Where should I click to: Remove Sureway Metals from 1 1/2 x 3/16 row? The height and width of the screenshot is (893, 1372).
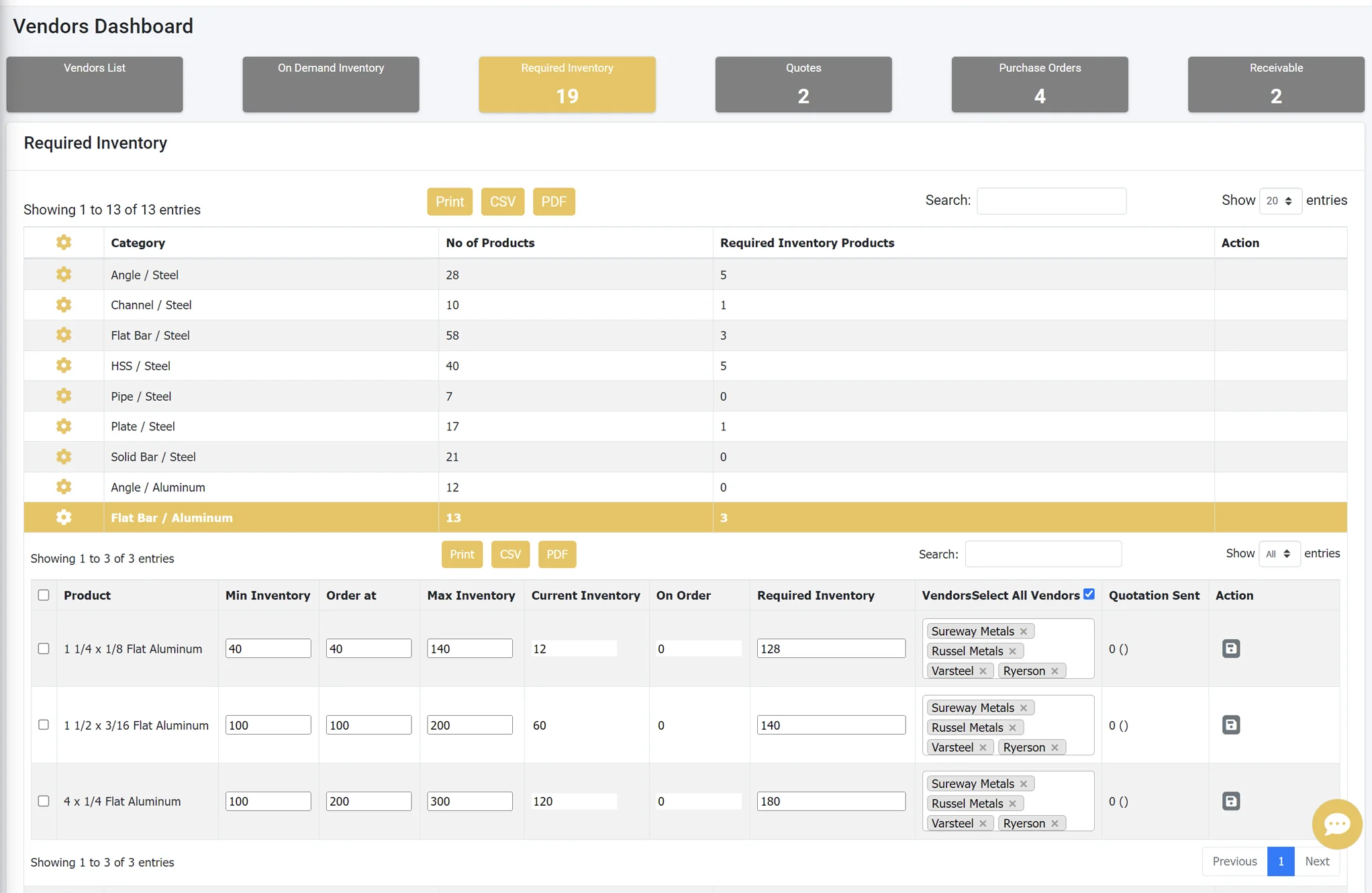1024,708
